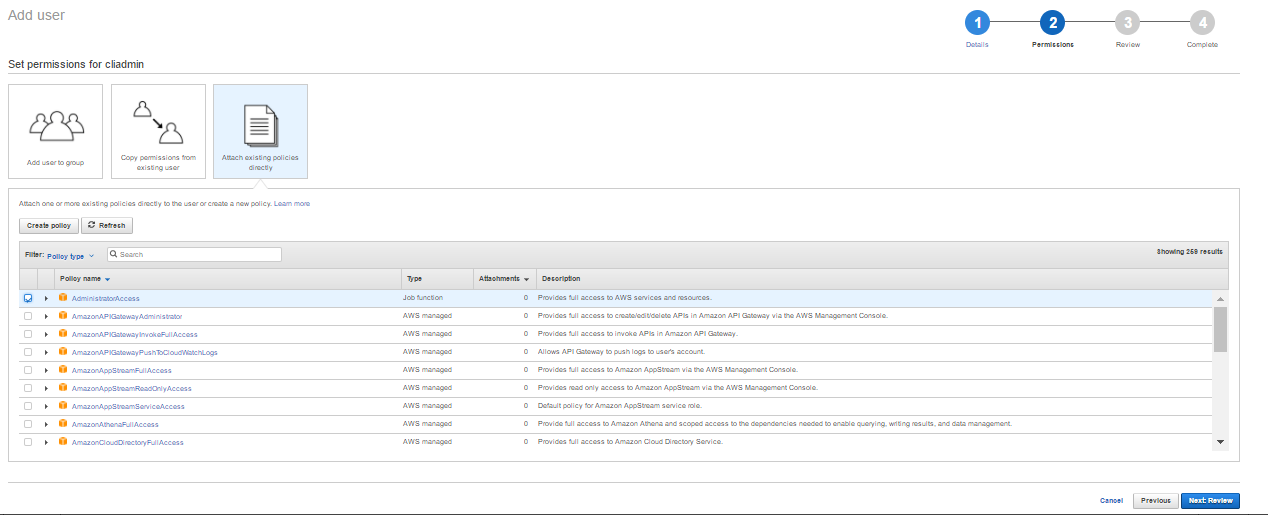The width and height of the screenshot is (1268, 515).
Task: Choose Attach existing policies directly document icon
Action: (260, 125)
